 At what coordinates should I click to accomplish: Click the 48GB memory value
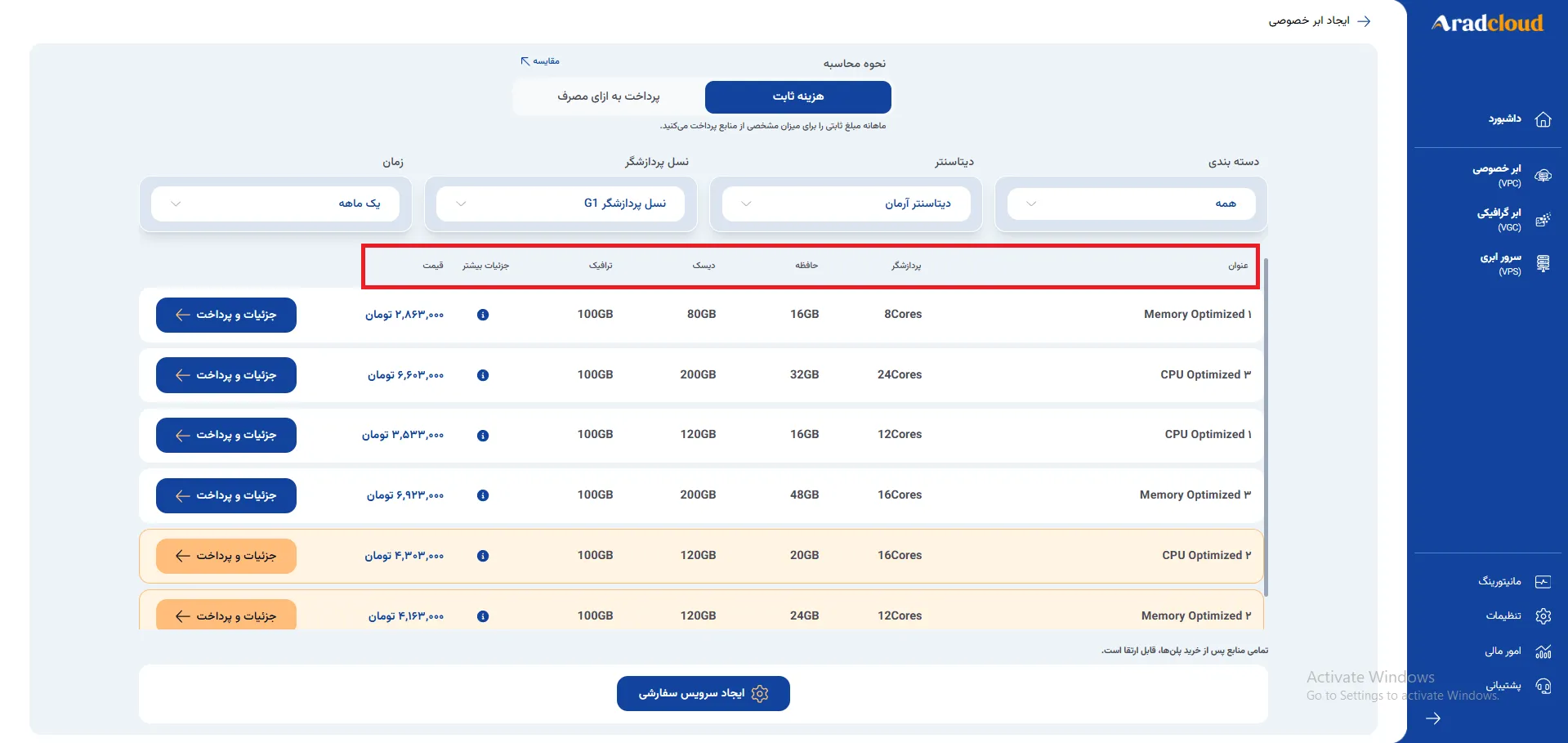pyautogui.click(x=804, y=495)
